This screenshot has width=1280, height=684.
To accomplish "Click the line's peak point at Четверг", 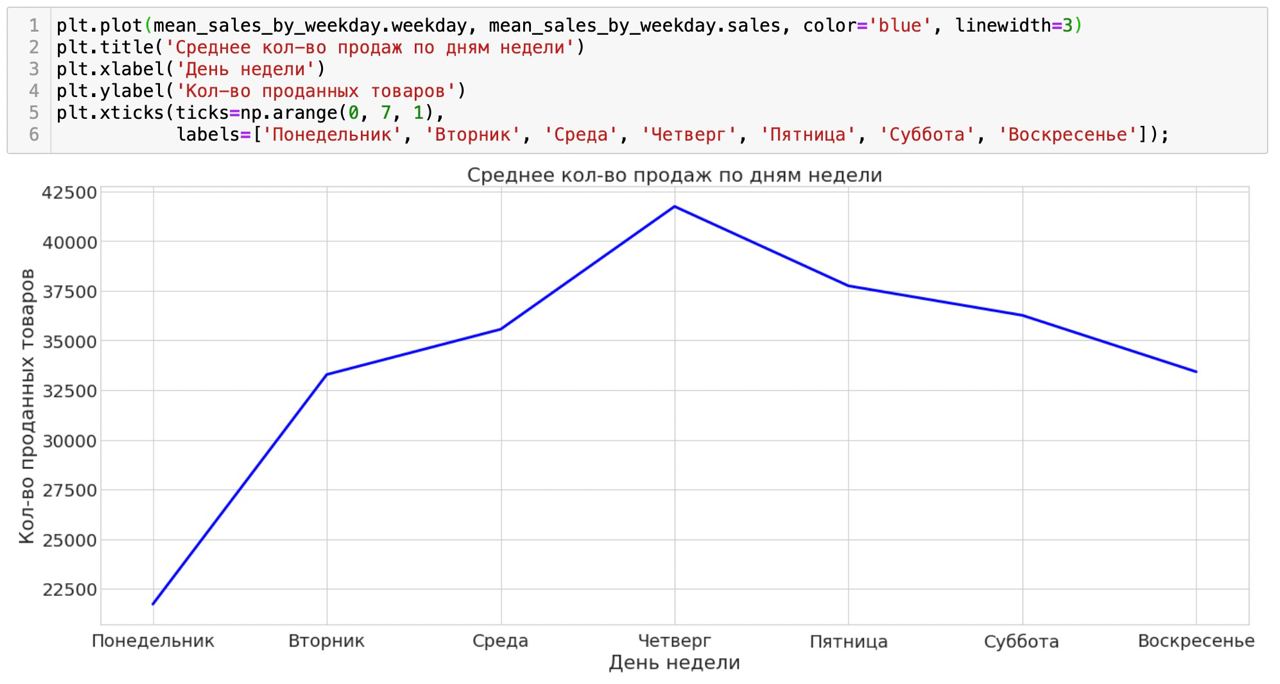I will 674,207.
